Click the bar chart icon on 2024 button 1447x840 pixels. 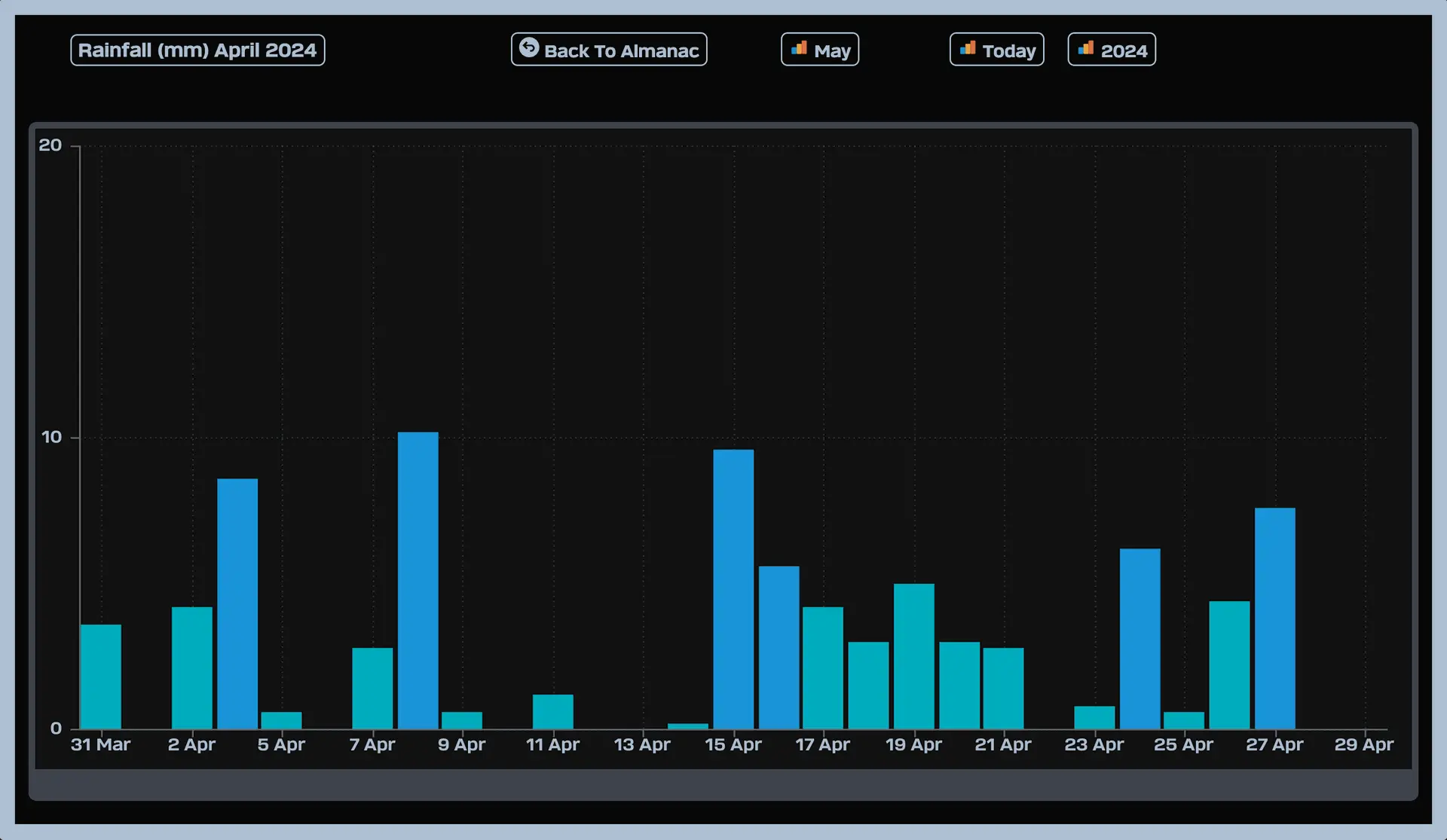point(1086,49)
